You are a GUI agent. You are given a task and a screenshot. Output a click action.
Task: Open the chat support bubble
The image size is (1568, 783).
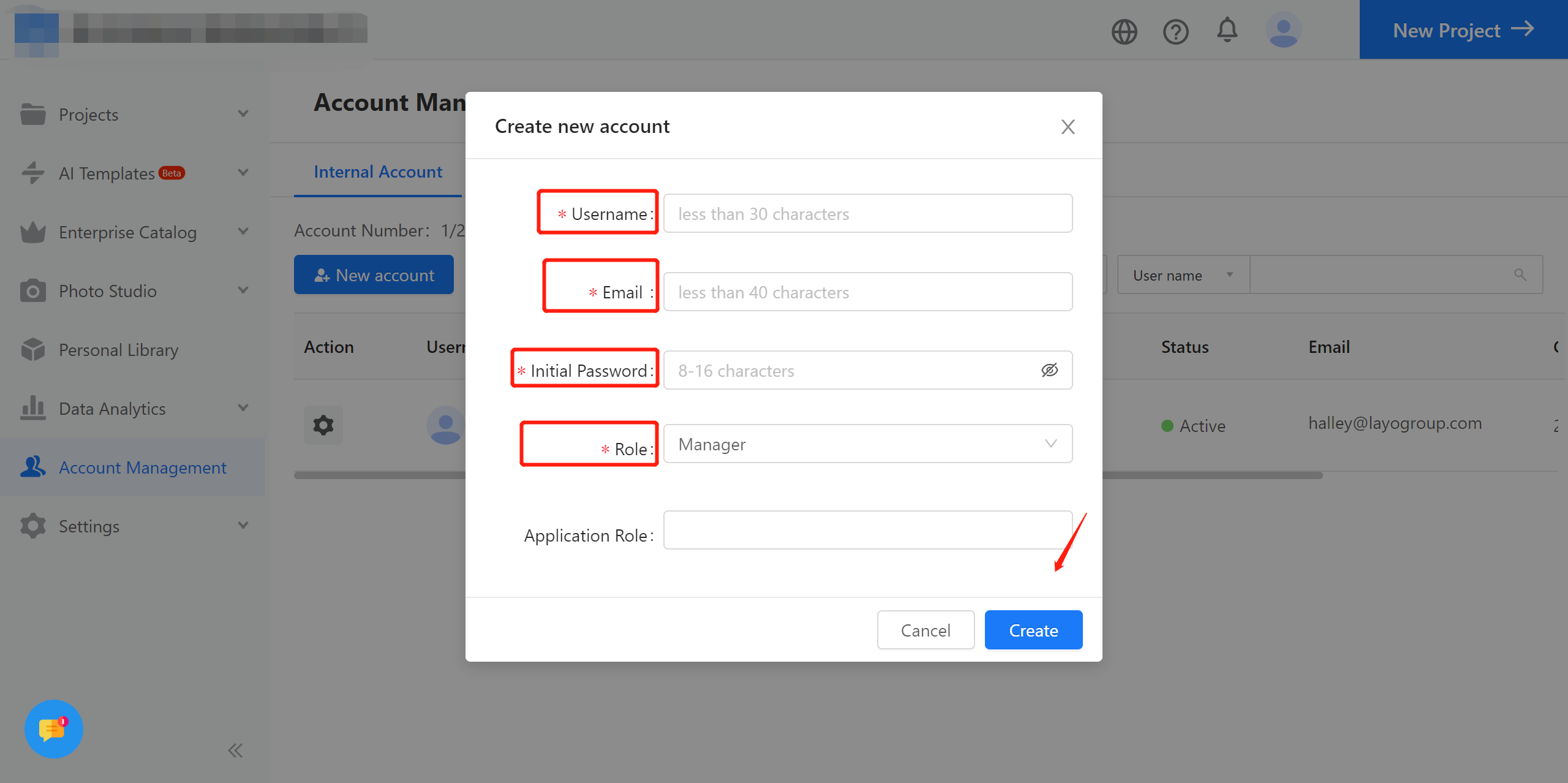(x=53, y=728)
